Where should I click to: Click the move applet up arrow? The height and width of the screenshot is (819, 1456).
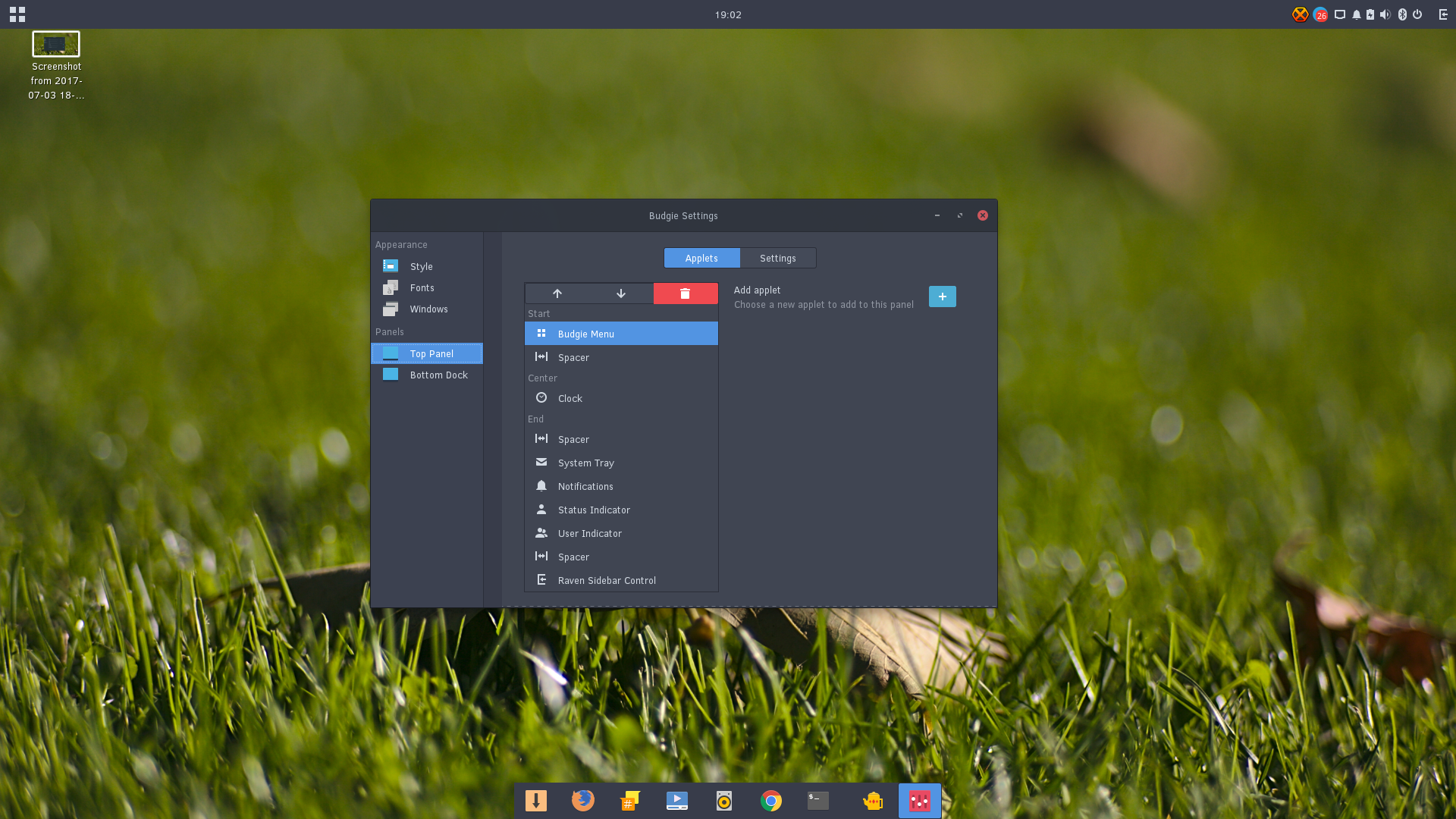(557, 293)
